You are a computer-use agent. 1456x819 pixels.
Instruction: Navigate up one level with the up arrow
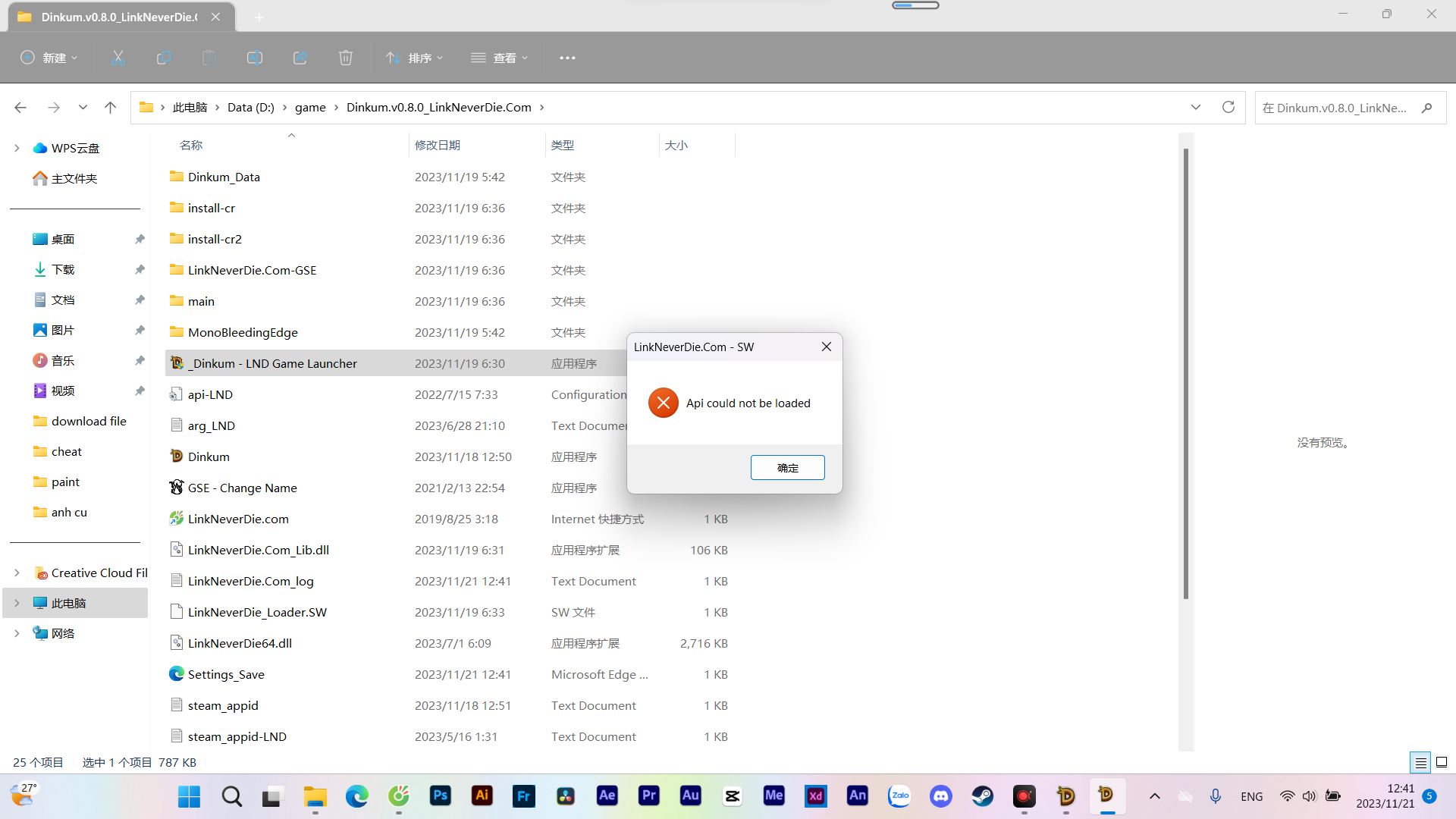110,107
